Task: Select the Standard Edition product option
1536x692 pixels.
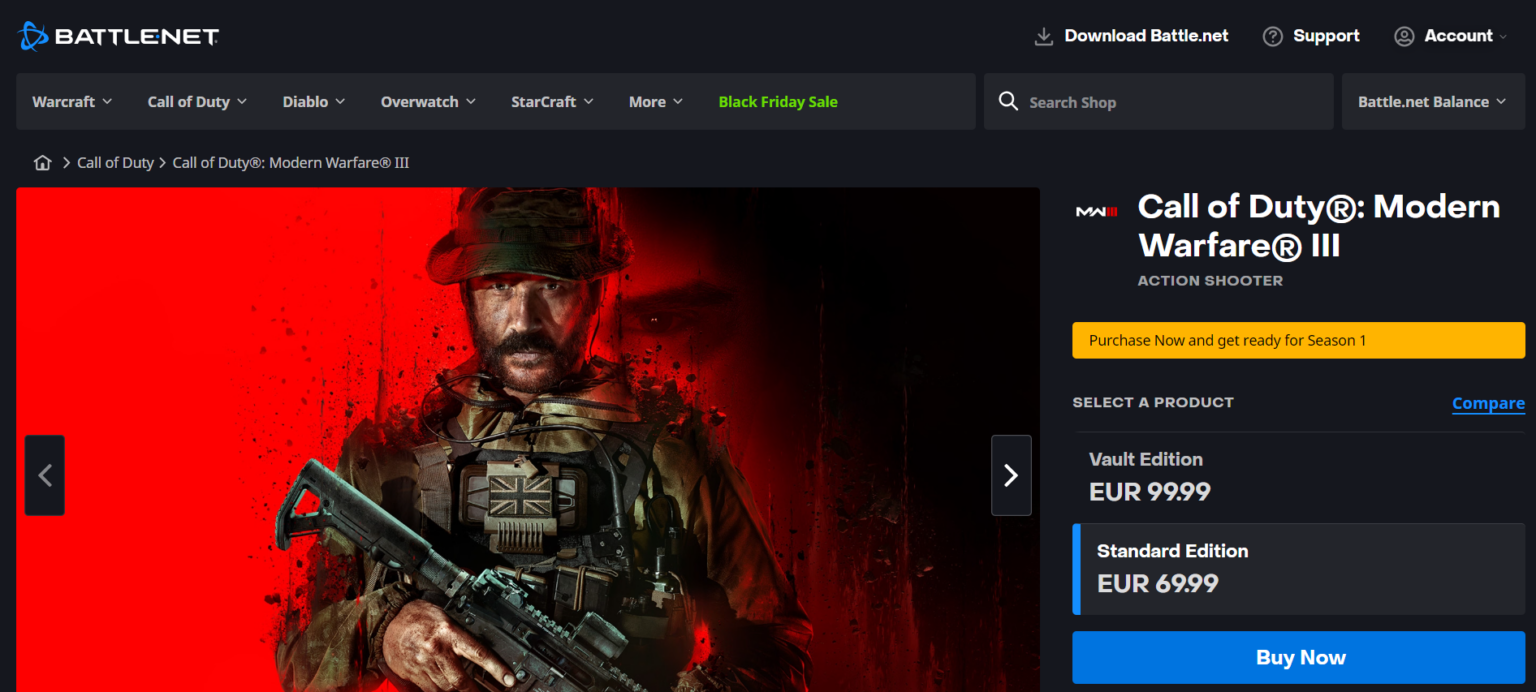Action: pos(1298,567)
